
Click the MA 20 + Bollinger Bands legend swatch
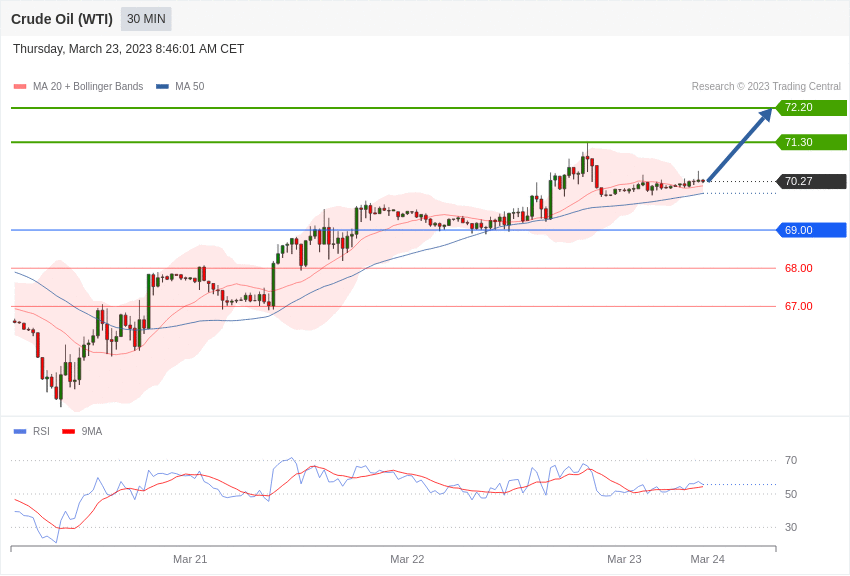(20, 86)
